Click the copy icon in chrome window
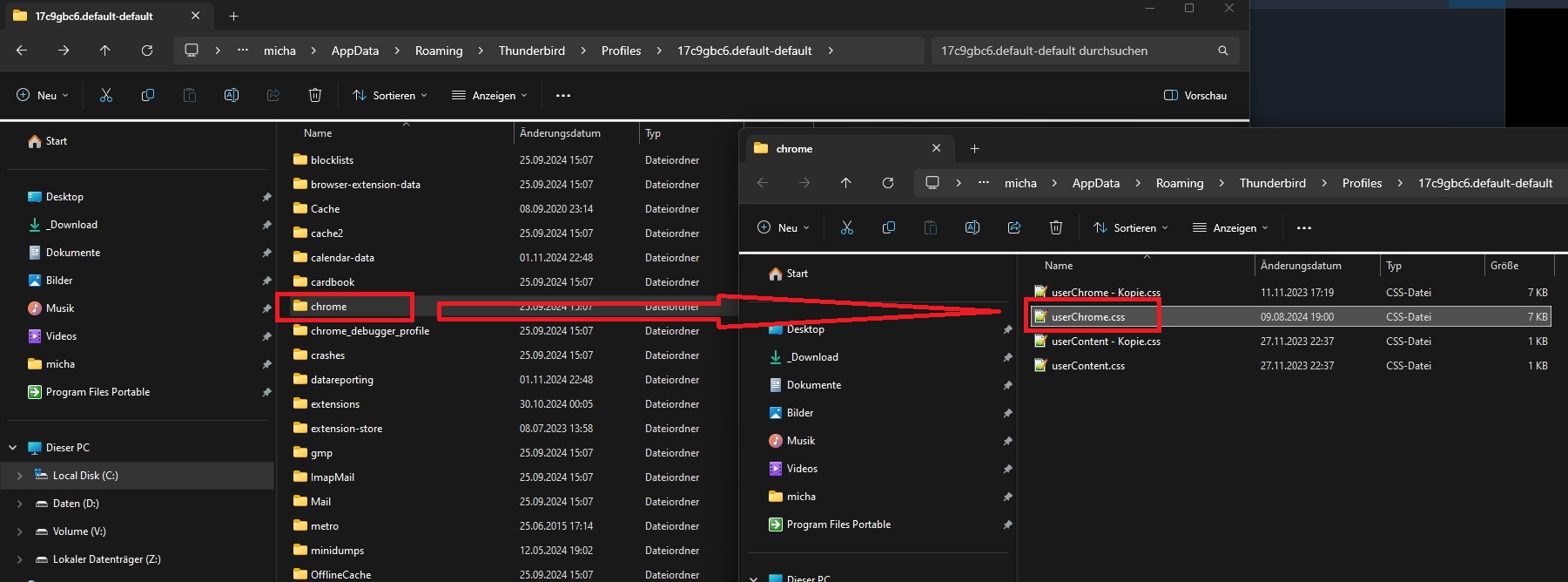 tap(889, 227)
